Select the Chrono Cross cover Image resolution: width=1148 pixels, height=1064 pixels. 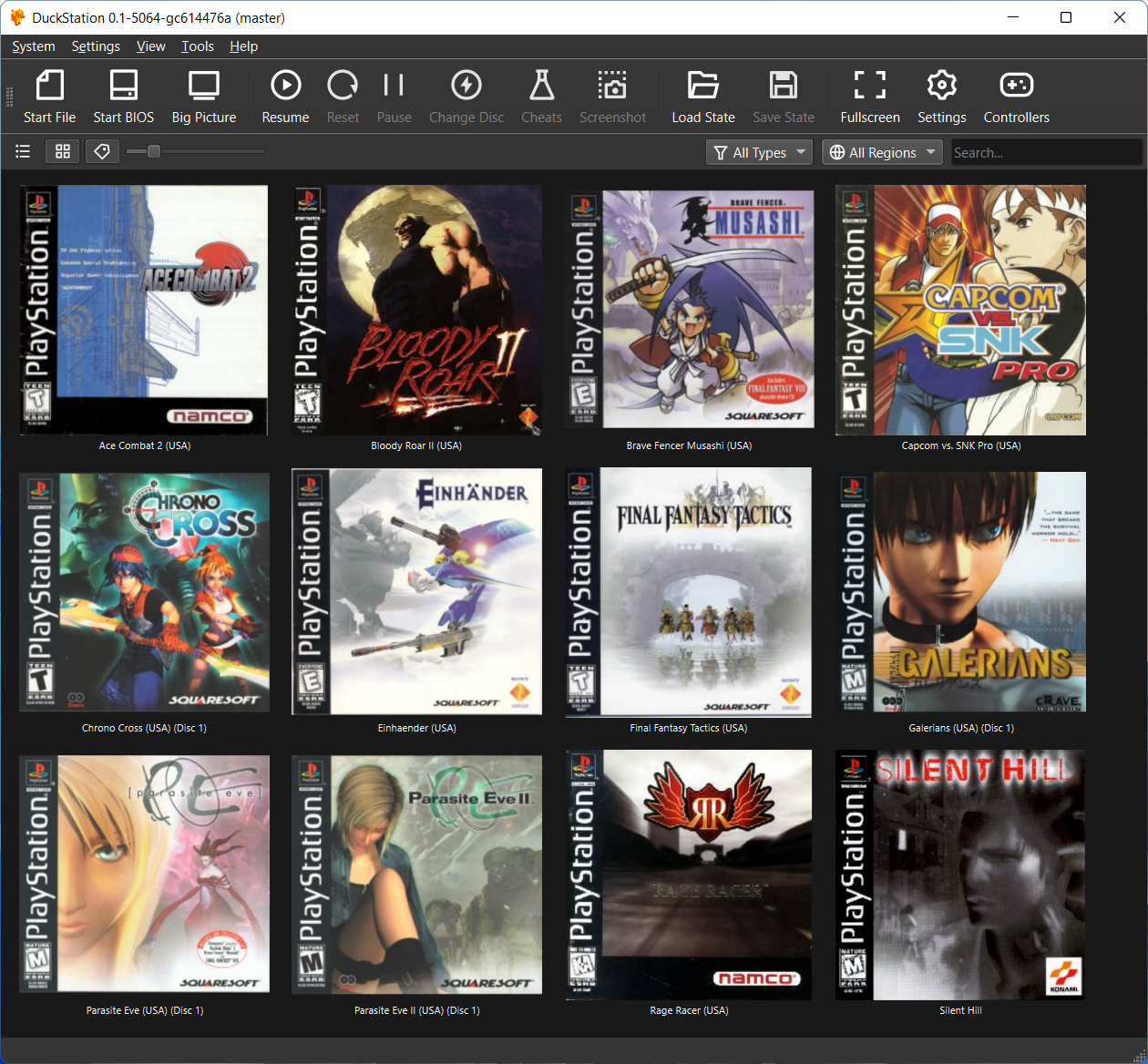(144, 592)
